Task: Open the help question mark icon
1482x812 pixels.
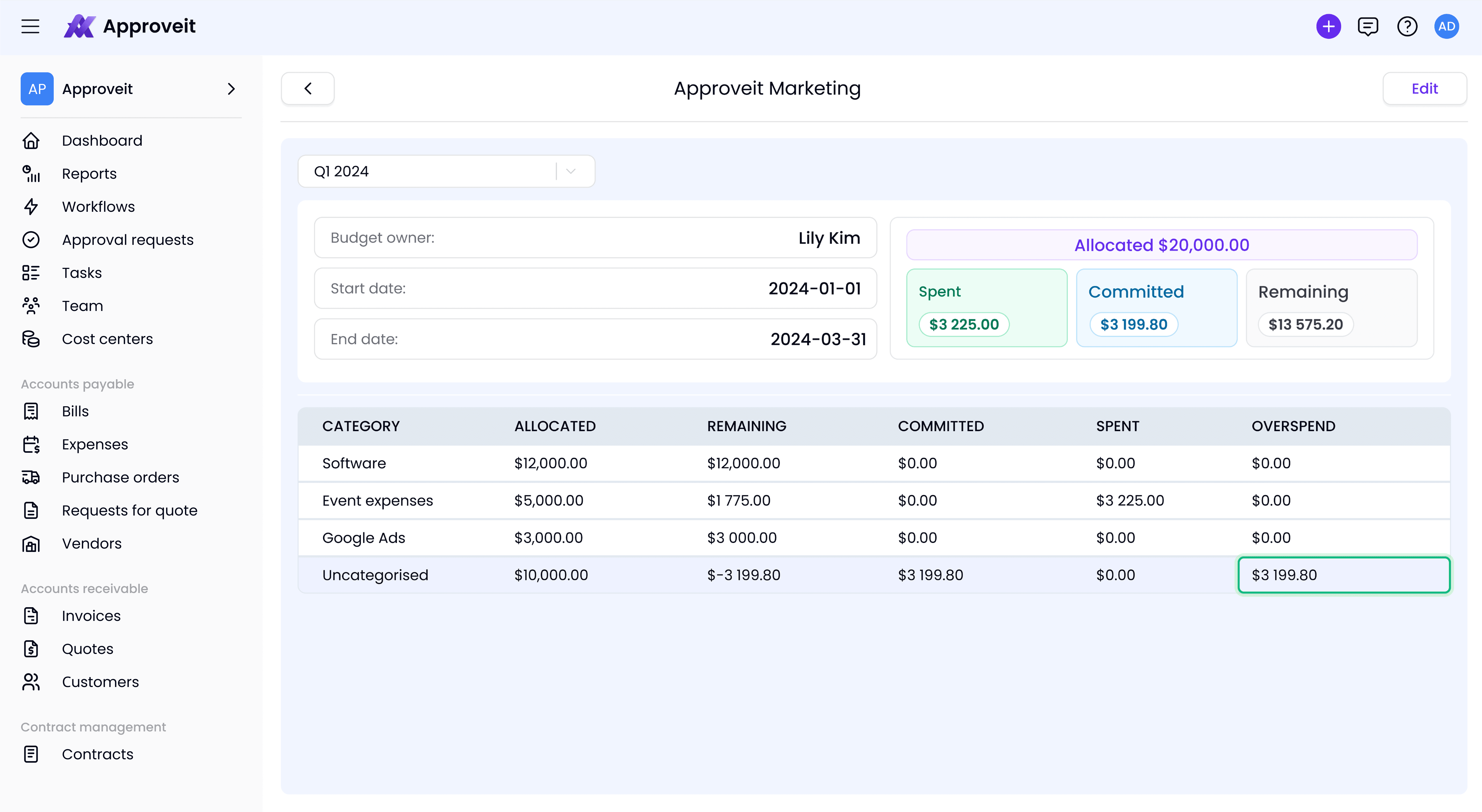Action: (1407, 26)
